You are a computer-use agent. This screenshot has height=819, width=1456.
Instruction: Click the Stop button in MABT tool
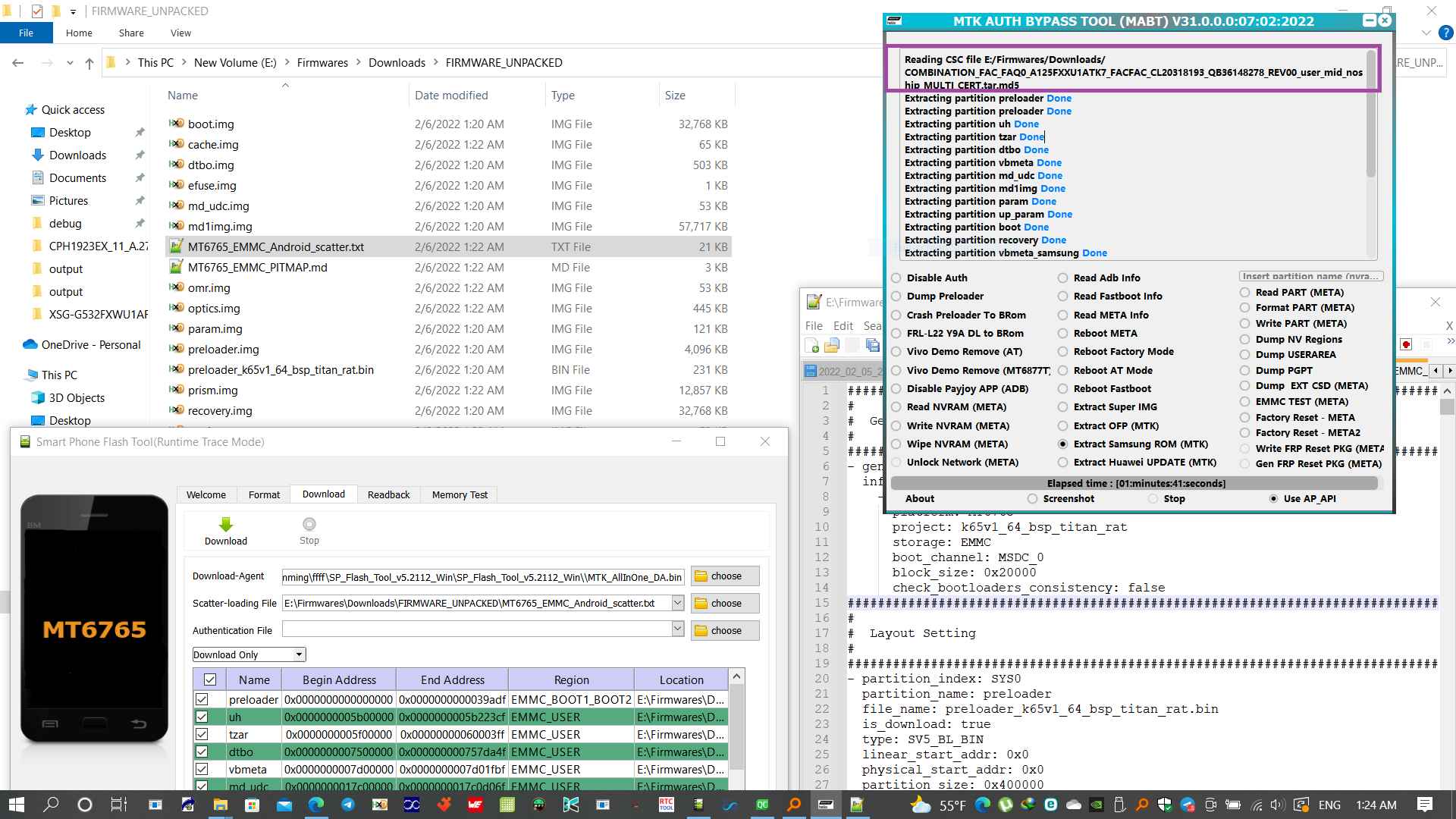[1175, 499]
